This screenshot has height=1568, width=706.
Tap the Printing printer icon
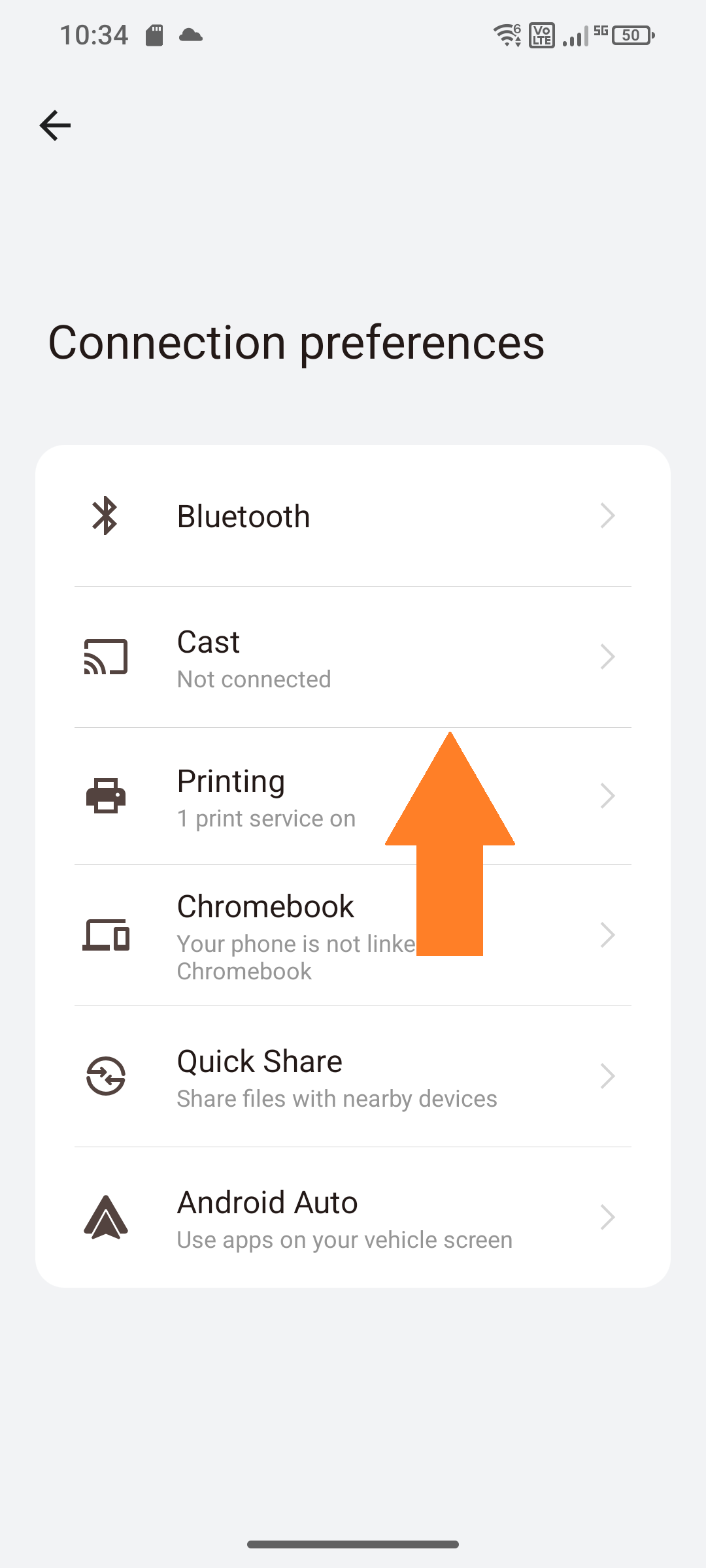[x=106, y=796]
